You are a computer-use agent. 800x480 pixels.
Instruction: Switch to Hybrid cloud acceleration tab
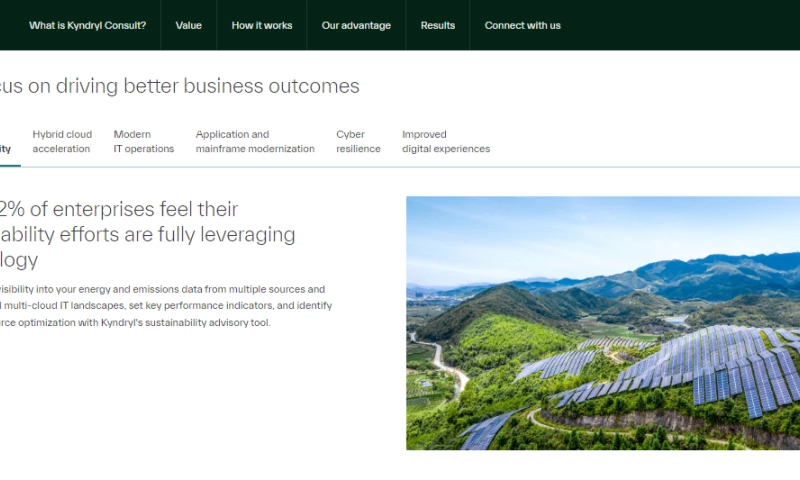[62, 141]
